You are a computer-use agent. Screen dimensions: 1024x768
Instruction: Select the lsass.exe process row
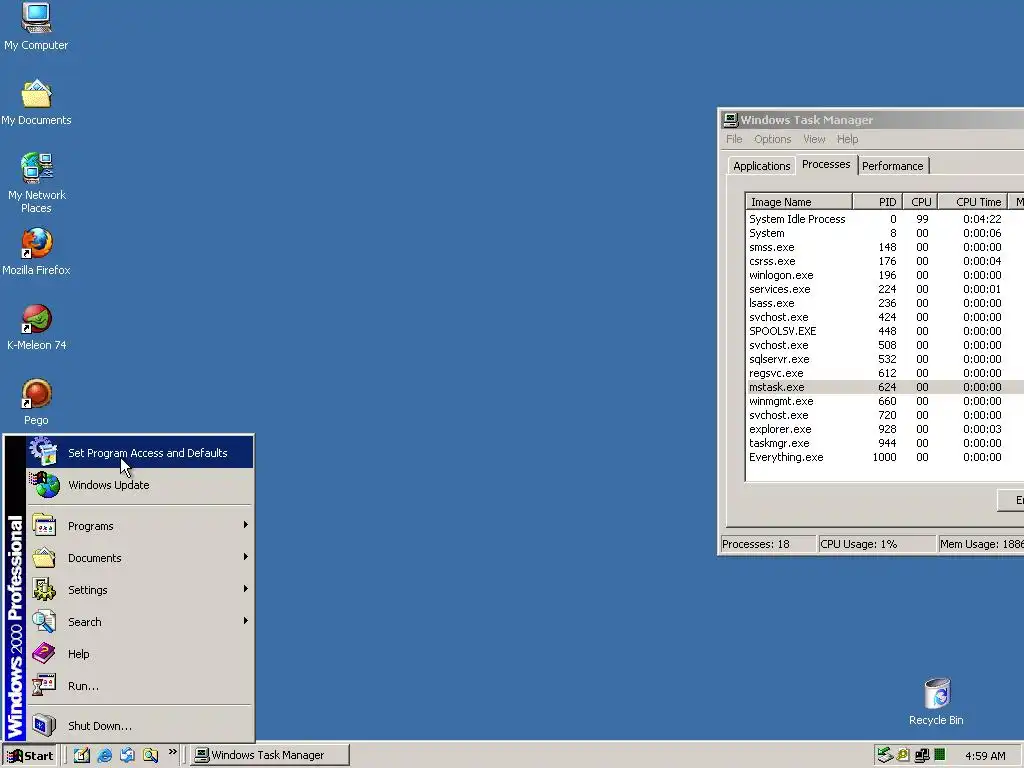coord(885,303)
